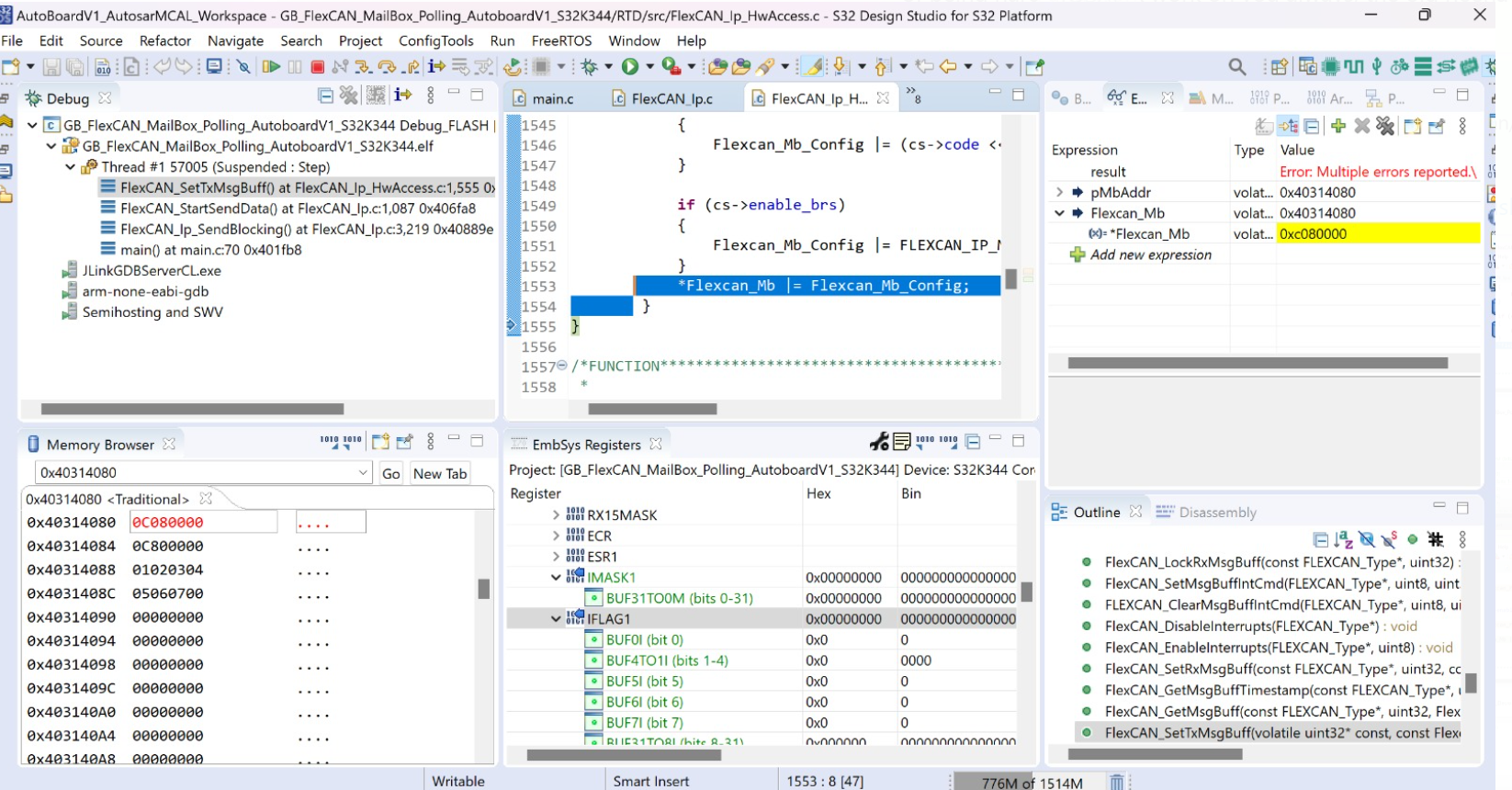Click the red Terminate button

coord(317,66)
